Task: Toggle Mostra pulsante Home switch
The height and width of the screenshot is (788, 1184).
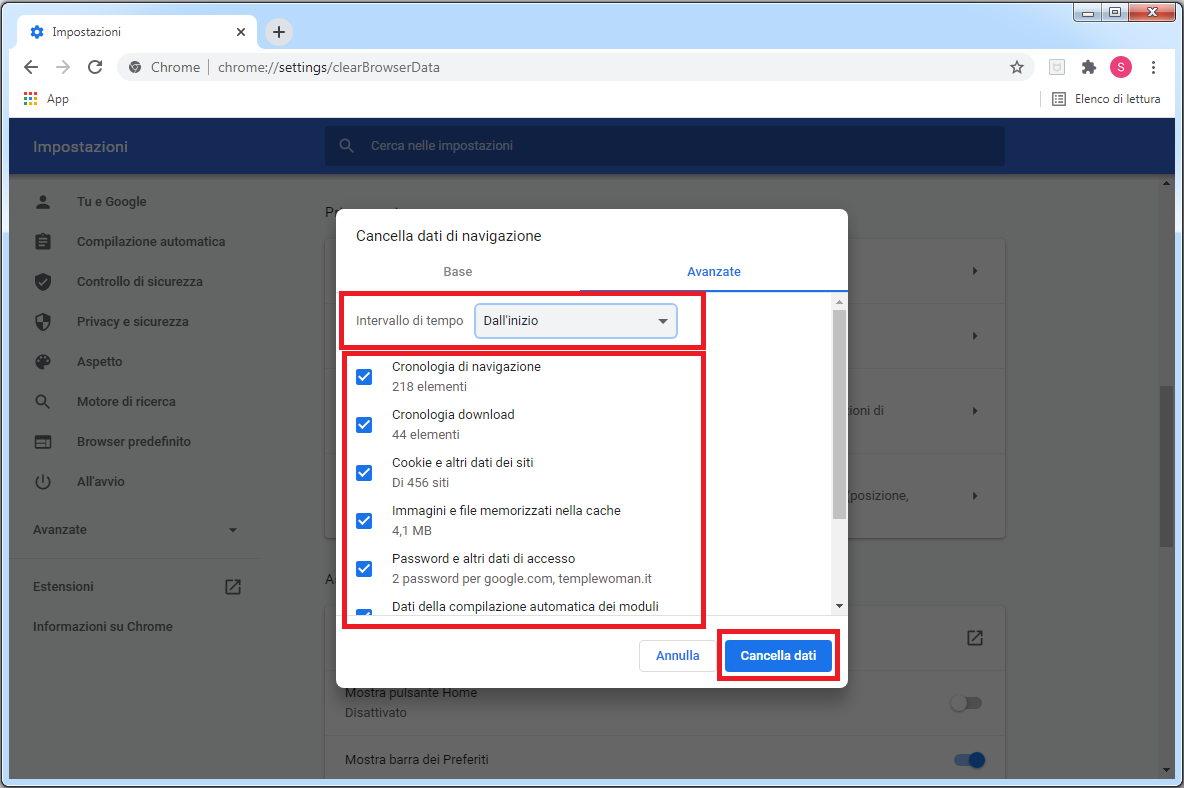Action: (967, 703)
